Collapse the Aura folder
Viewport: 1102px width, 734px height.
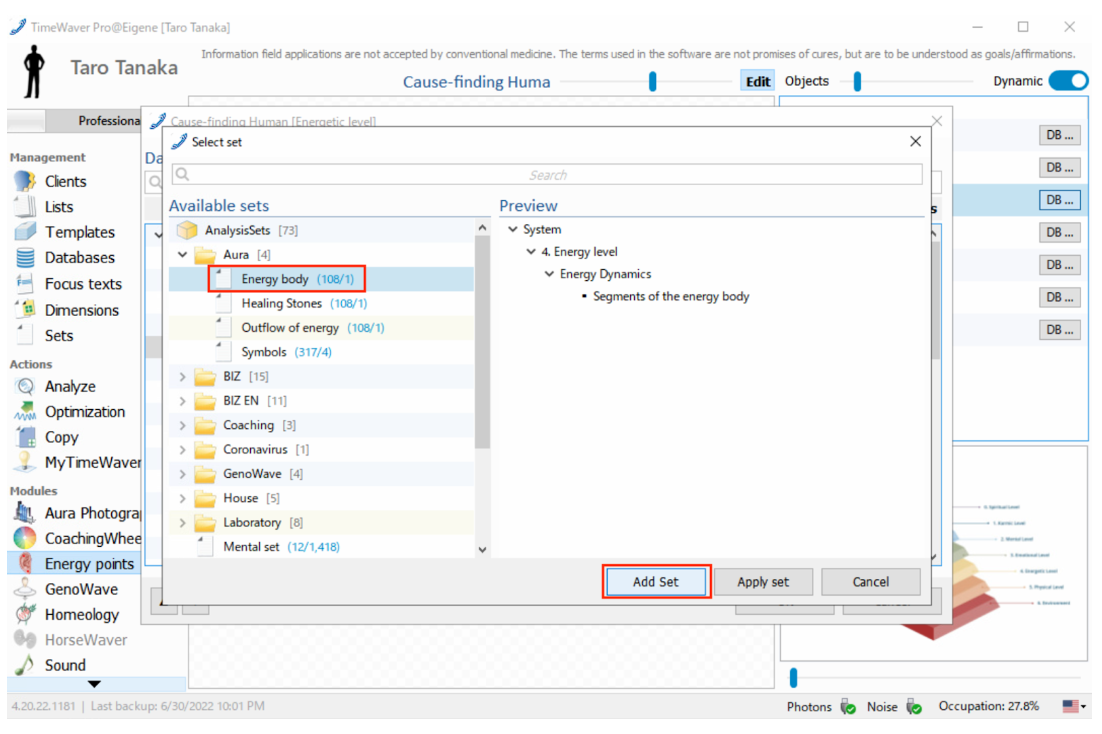(183, 255)
